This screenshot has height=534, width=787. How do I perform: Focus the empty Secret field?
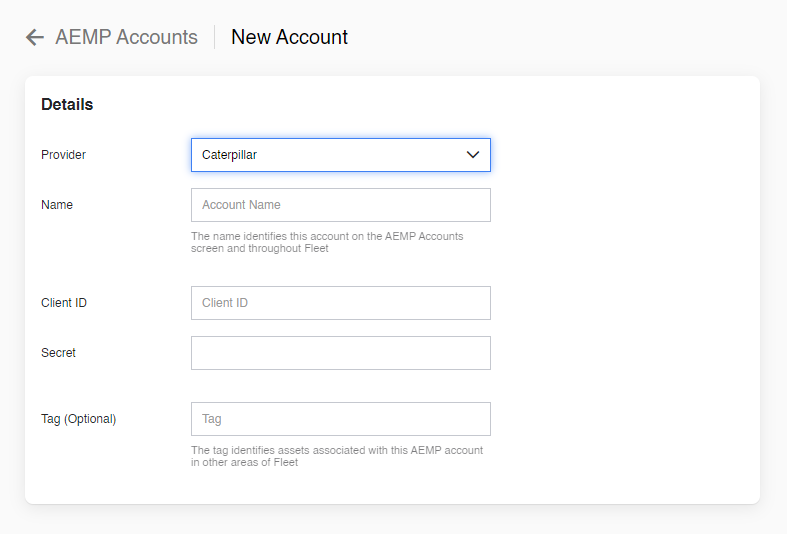coord(341,353)
